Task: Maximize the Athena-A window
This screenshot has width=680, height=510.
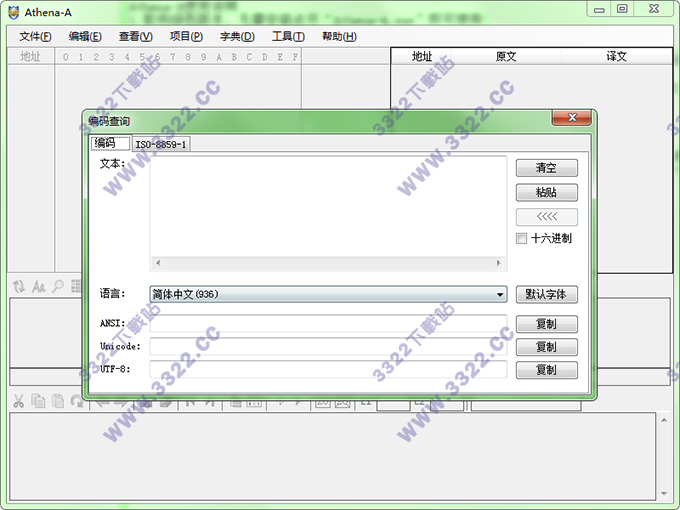Action: pyautogui.click(x=622, y=9)
